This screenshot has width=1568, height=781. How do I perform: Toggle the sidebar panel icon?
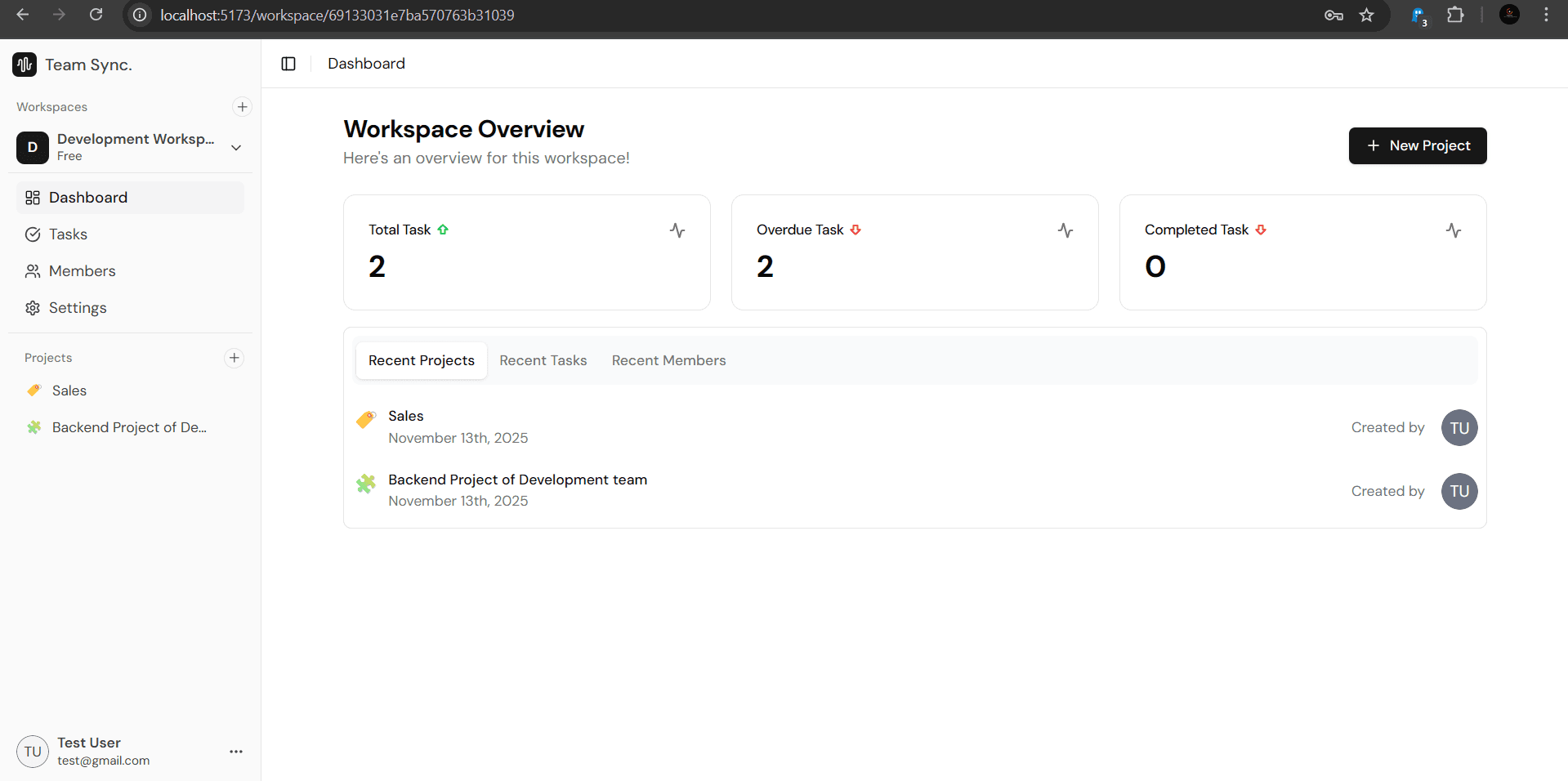(x=288, y=64)
